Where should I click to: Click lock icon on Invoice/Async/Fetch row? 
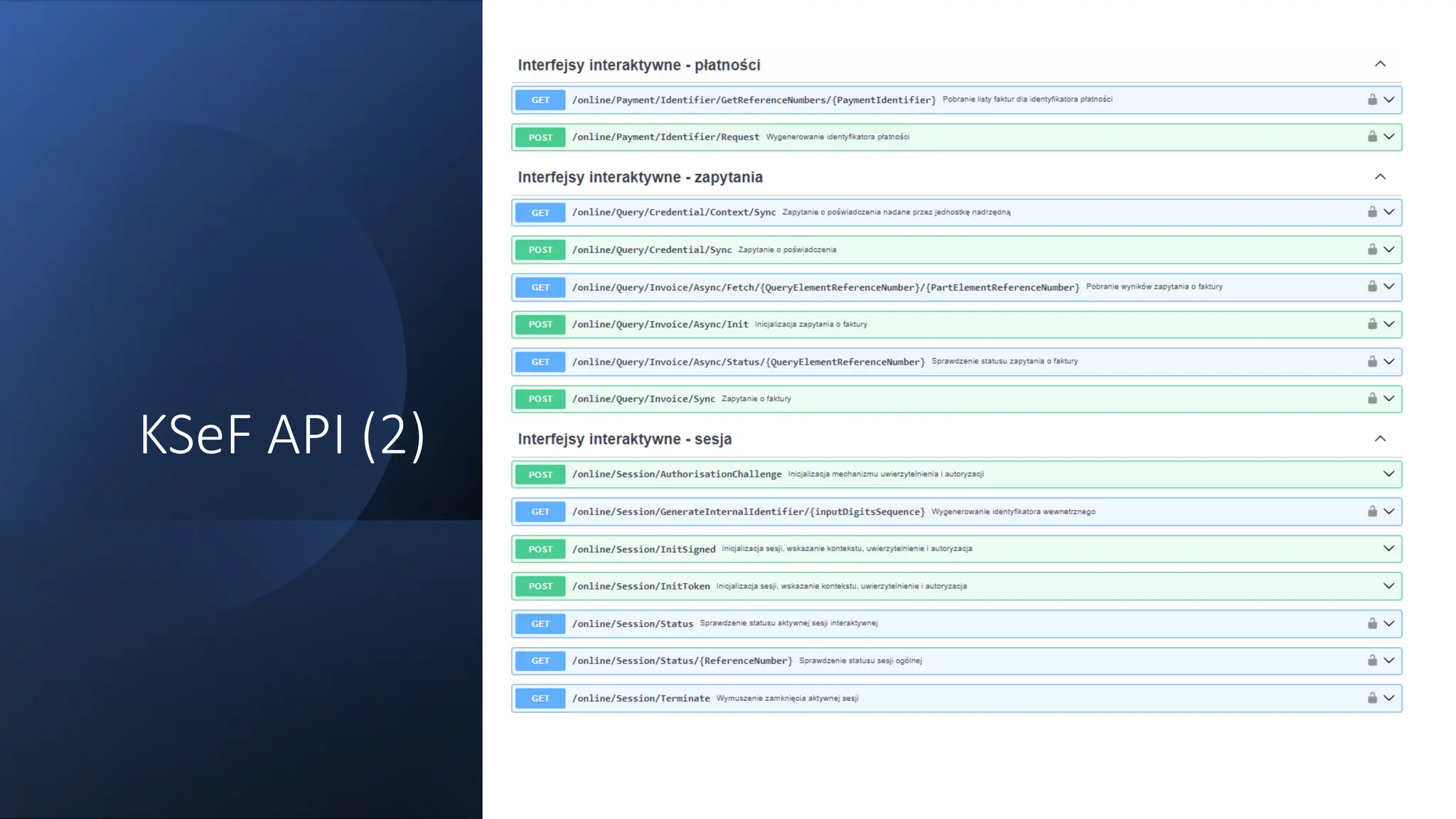click(x=1372, y=287)
